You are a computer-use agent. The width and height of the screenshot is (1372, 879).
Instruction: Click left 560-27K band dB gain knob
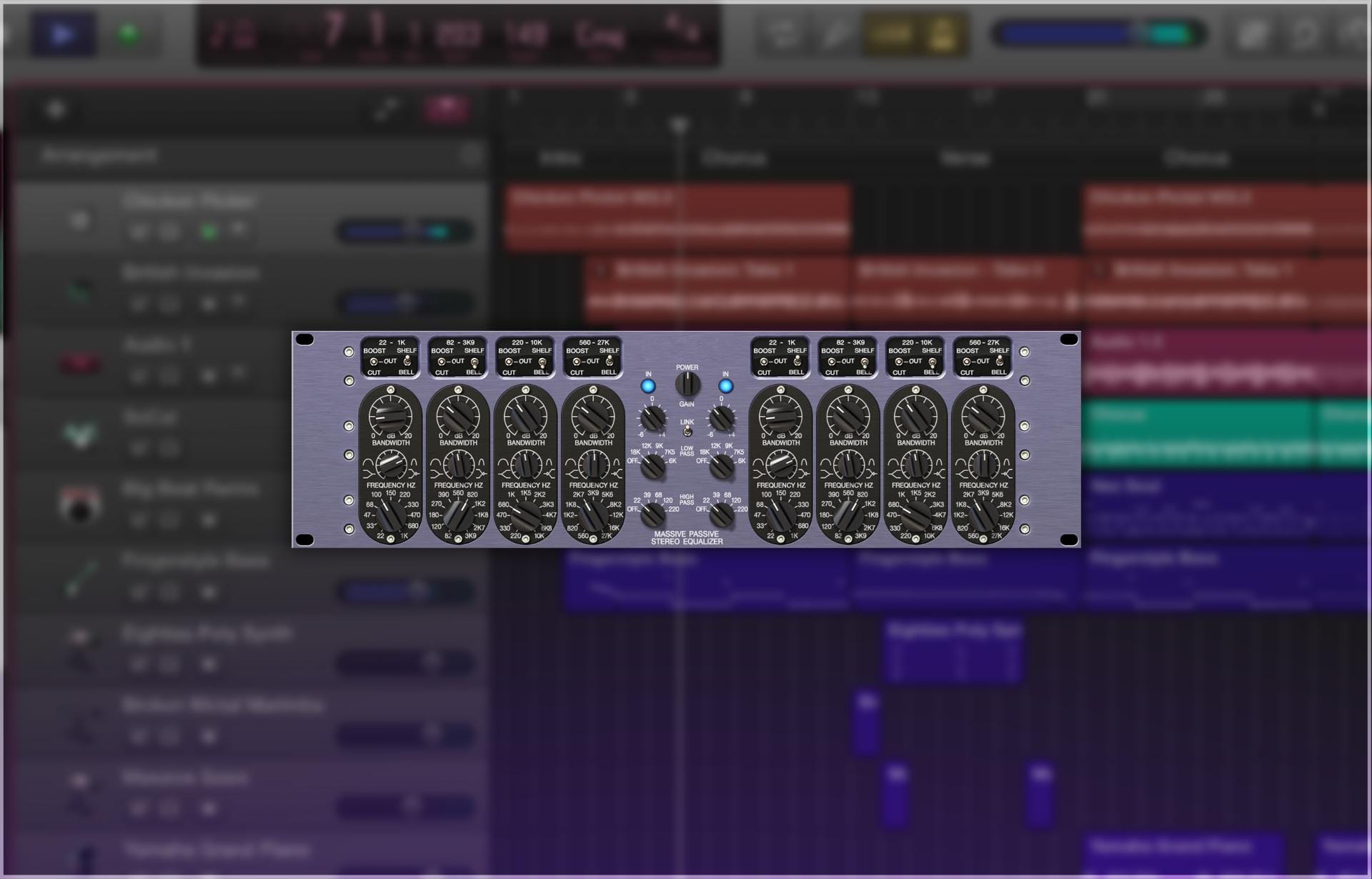[x=593, y=416]
